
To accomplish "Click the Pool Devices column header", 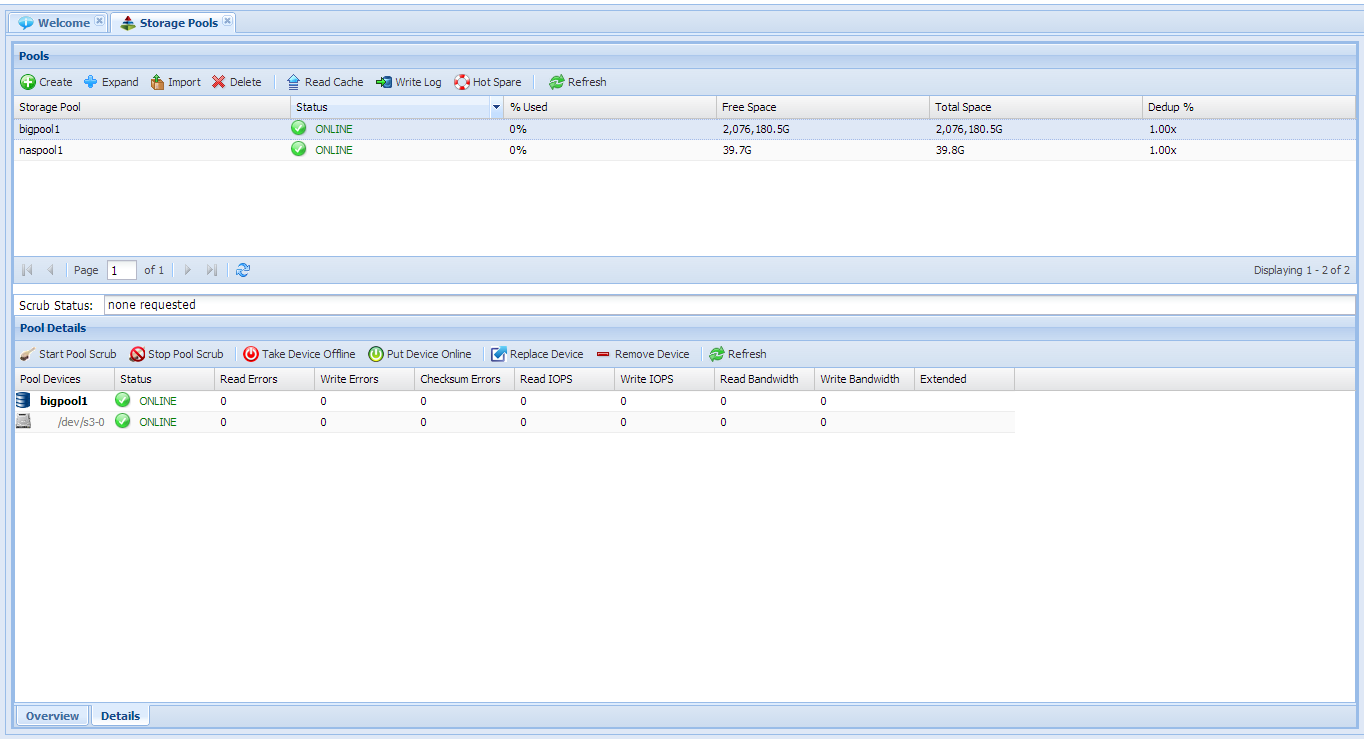I will click(x=65, y=379).
